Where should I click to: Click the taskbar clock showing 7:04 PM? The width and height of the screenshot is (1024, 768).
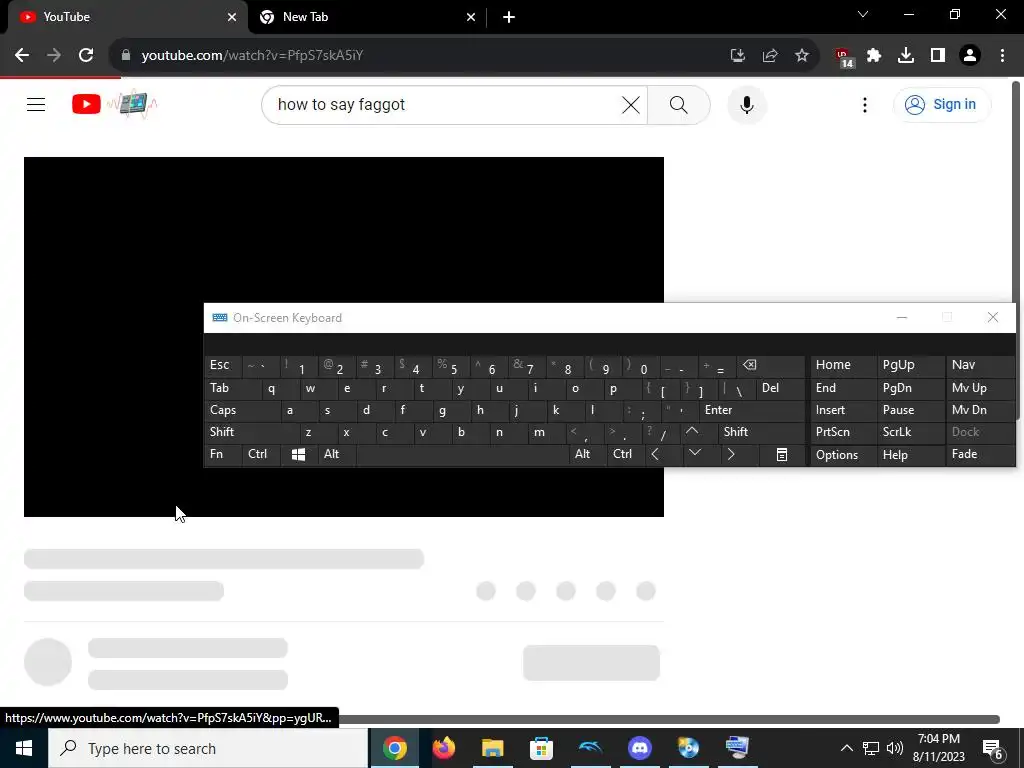pos(938,748)
